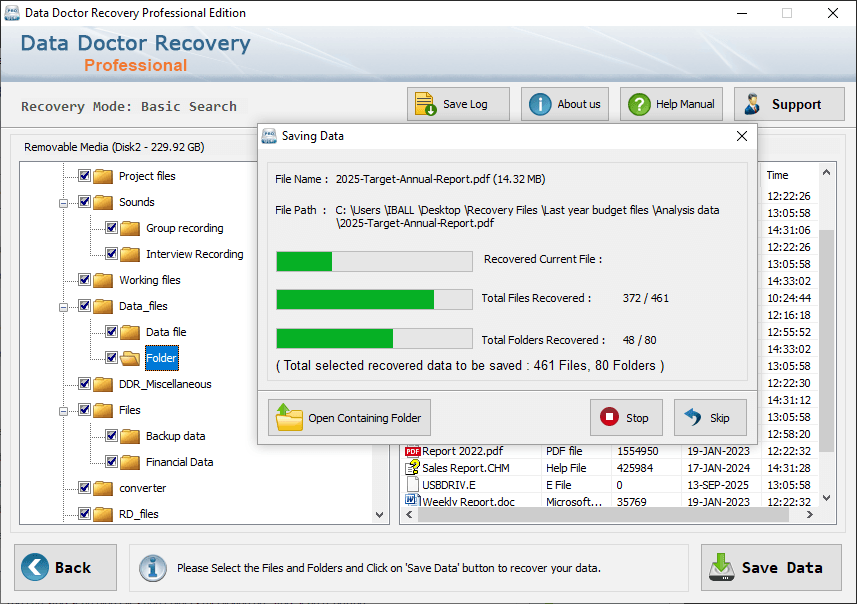857x604 pixels.
Task: Select the Files tree item
Action: [130, 410]
